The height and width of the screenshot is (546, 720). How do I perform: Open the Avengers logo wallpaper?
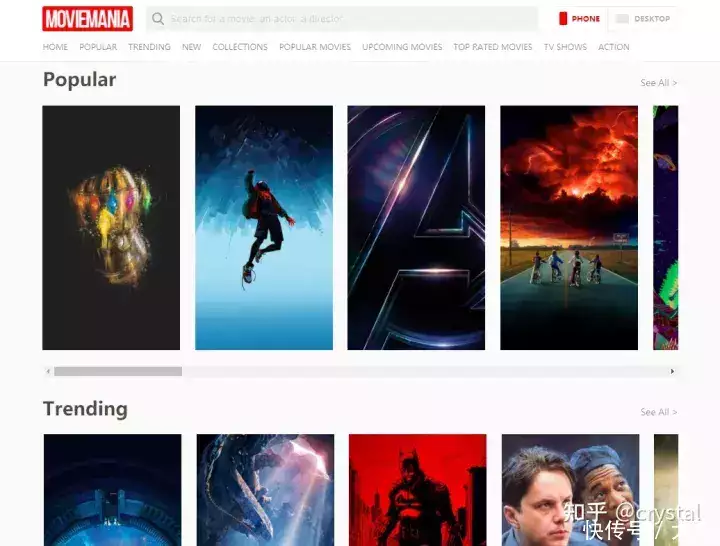(416, 228)
